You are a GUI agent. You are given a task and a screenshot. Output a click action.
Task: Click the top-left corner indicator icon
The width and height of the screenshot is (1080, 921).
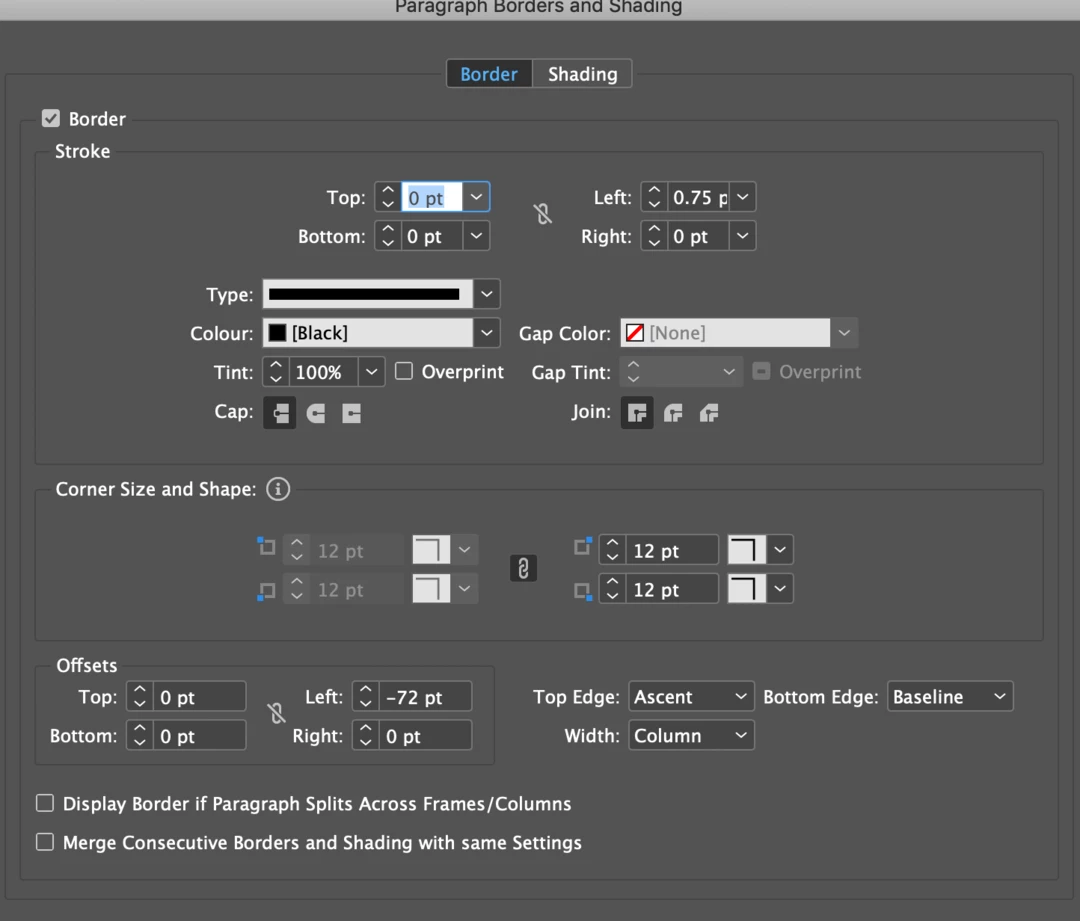(x=266, y=547)
